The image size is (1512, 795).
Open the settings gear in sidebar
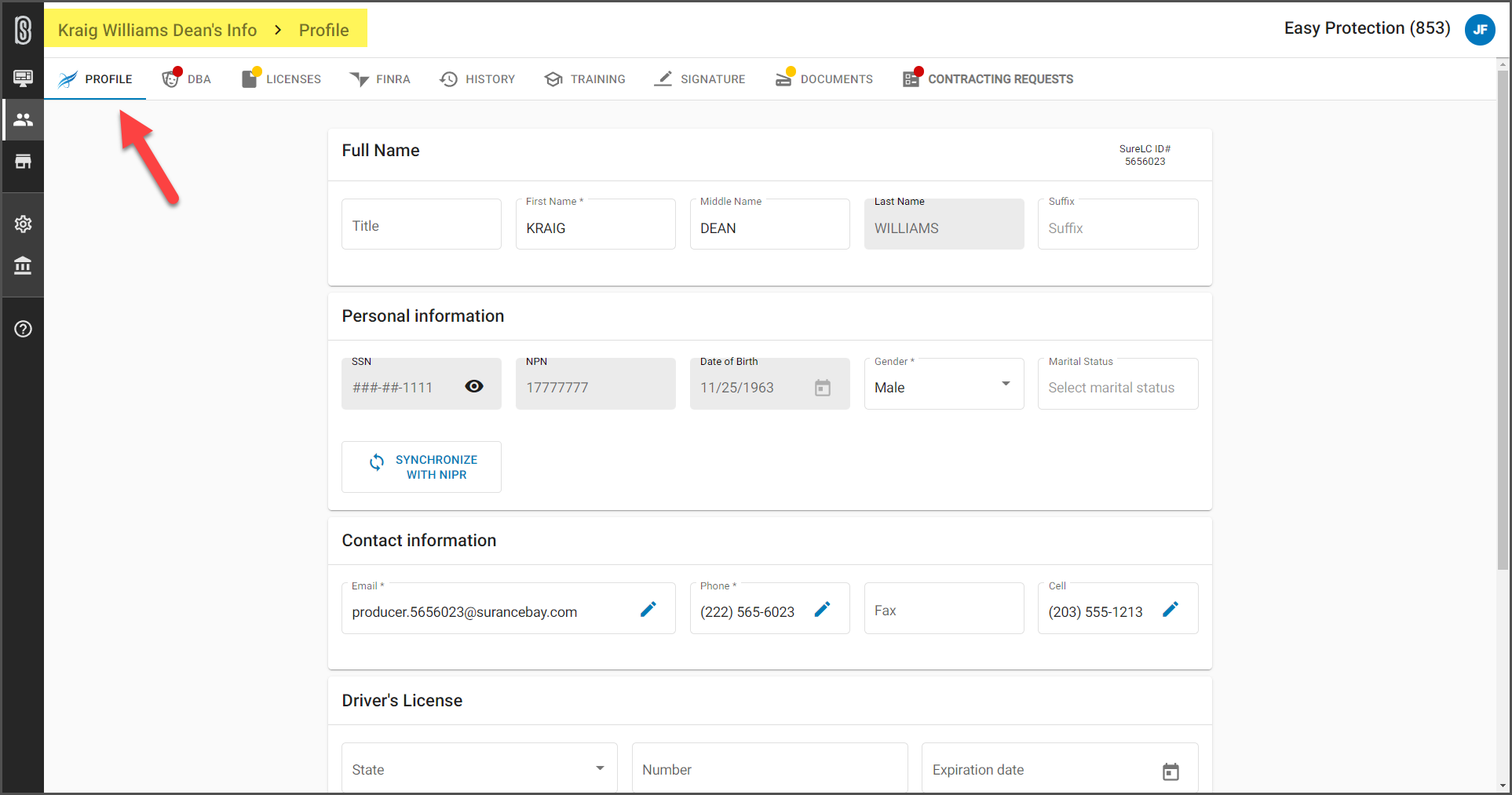click(x=23, y=224)
